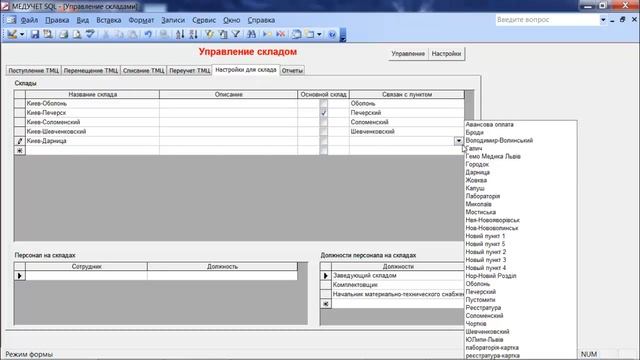
Task: Toggle main warehouse checkbox for Киев-Соломенский
Action: [x=324, y=122]
